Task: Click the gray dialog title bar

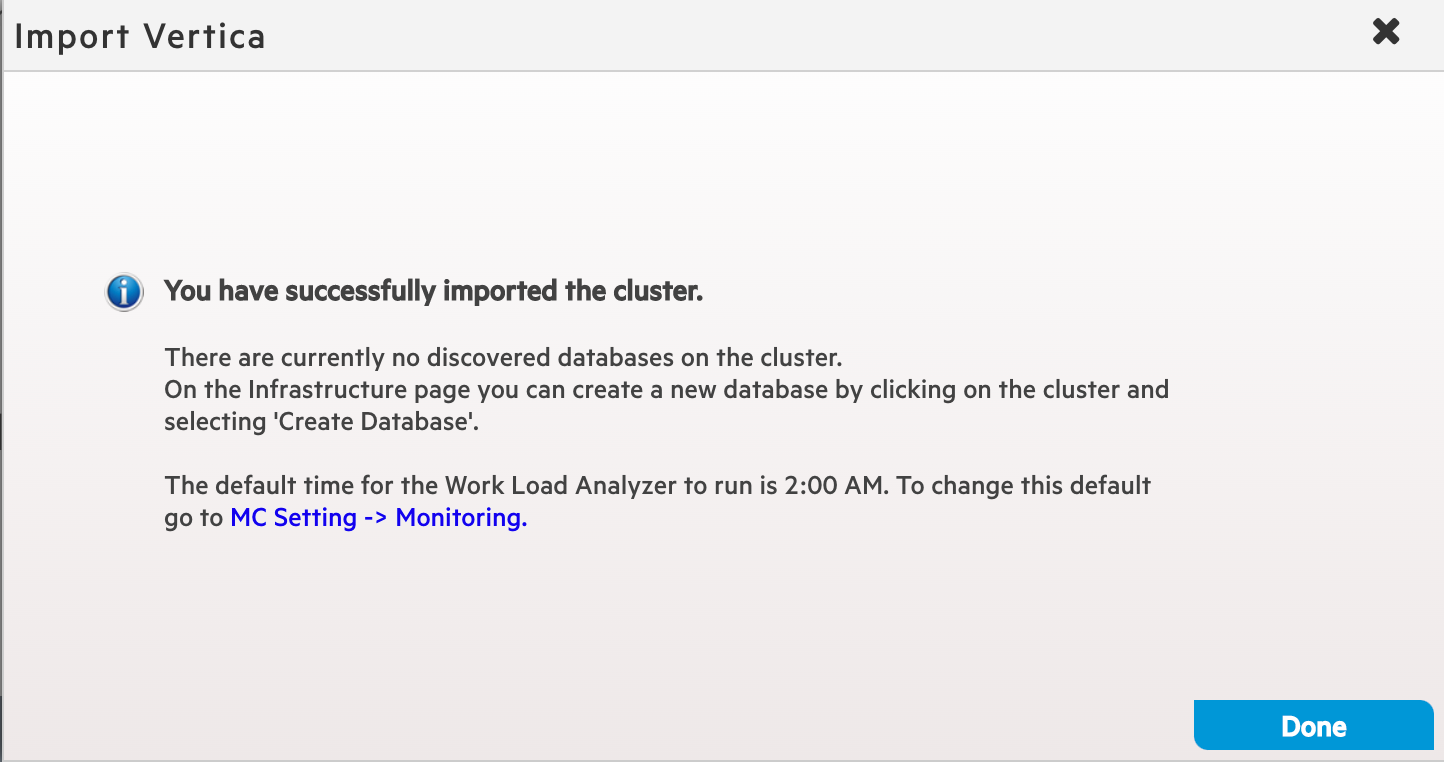Action: pyautogui.click(x=722, y=35)
